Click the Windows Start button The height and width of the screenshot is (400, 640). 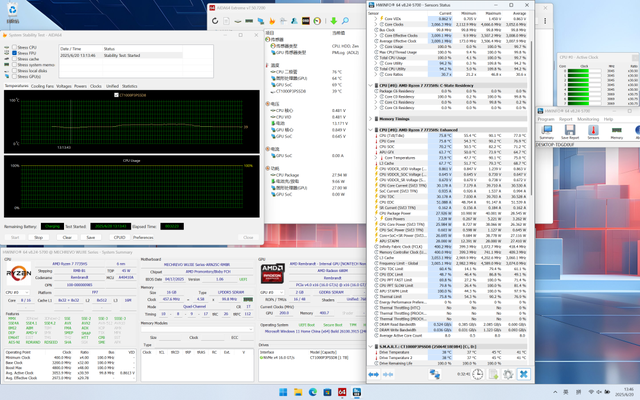pyautogui.click(x=283, y=392)
